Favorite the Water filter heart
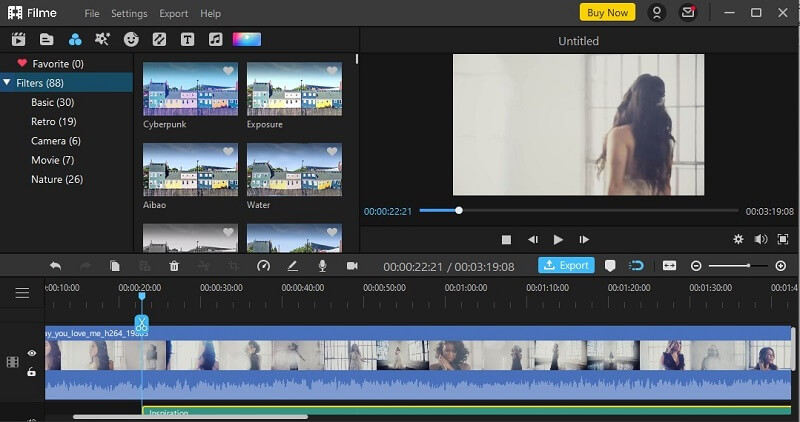 coord(332,152)
